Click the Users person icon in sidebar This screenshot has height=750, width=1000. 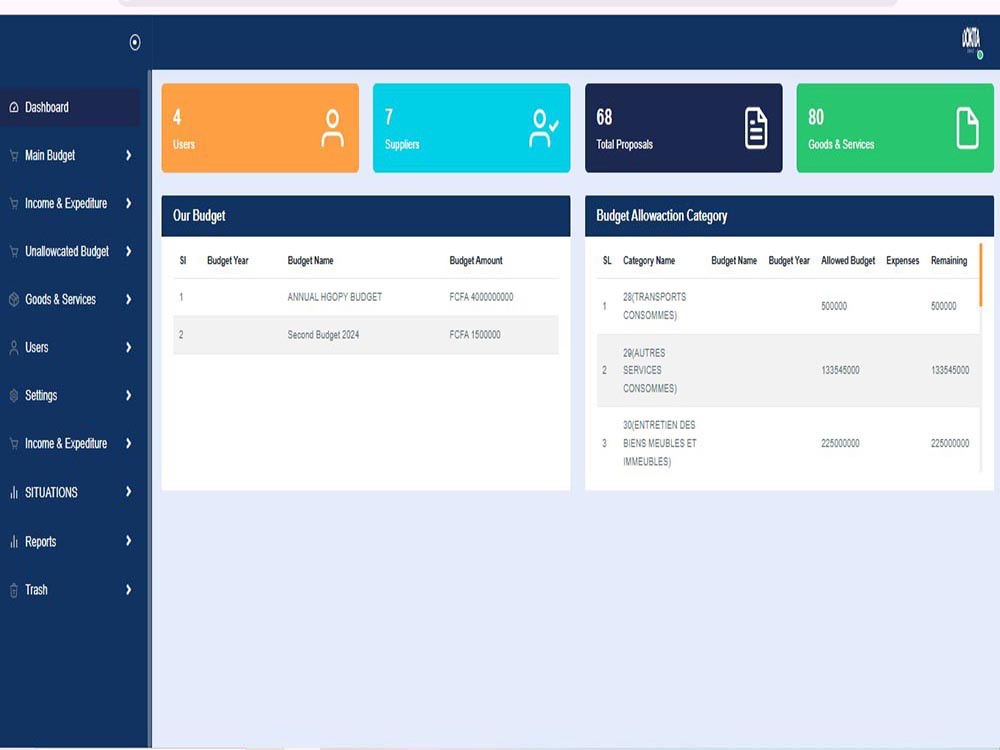14,348
